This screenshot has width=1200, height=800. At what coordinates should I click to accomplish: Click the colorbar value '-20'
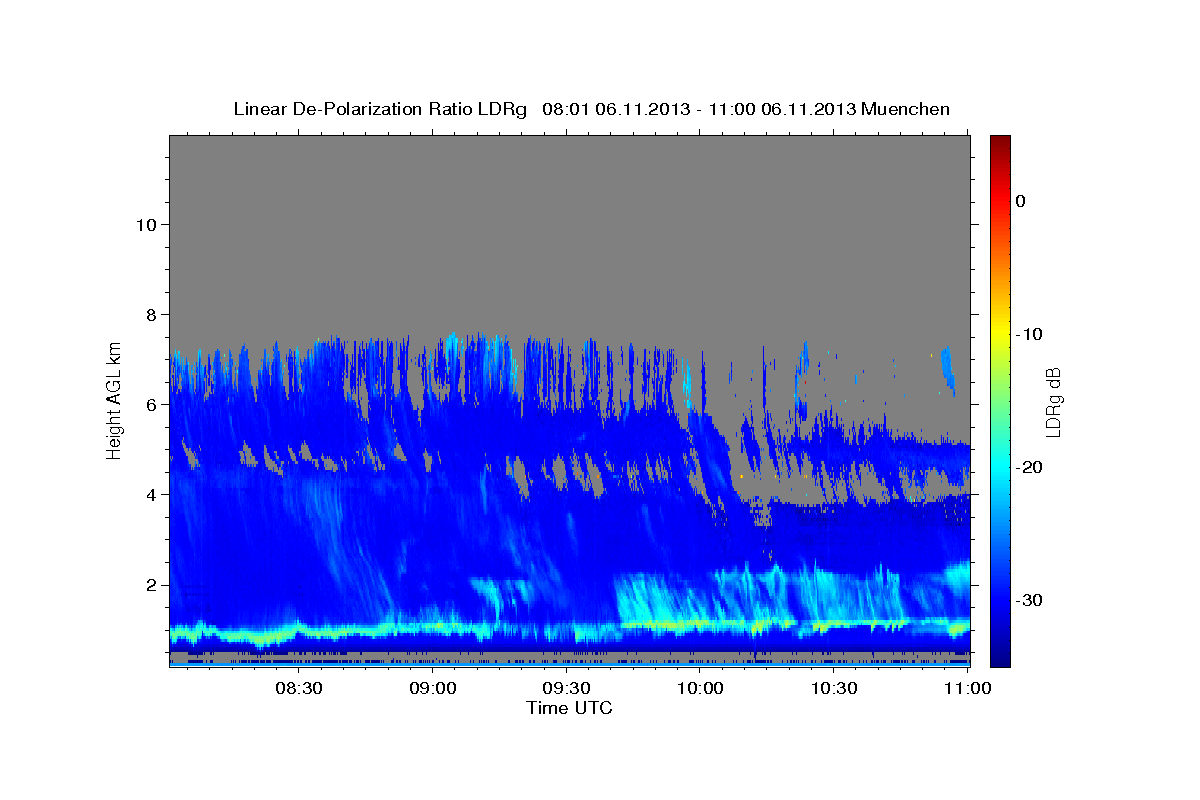tap(1029, 467)
